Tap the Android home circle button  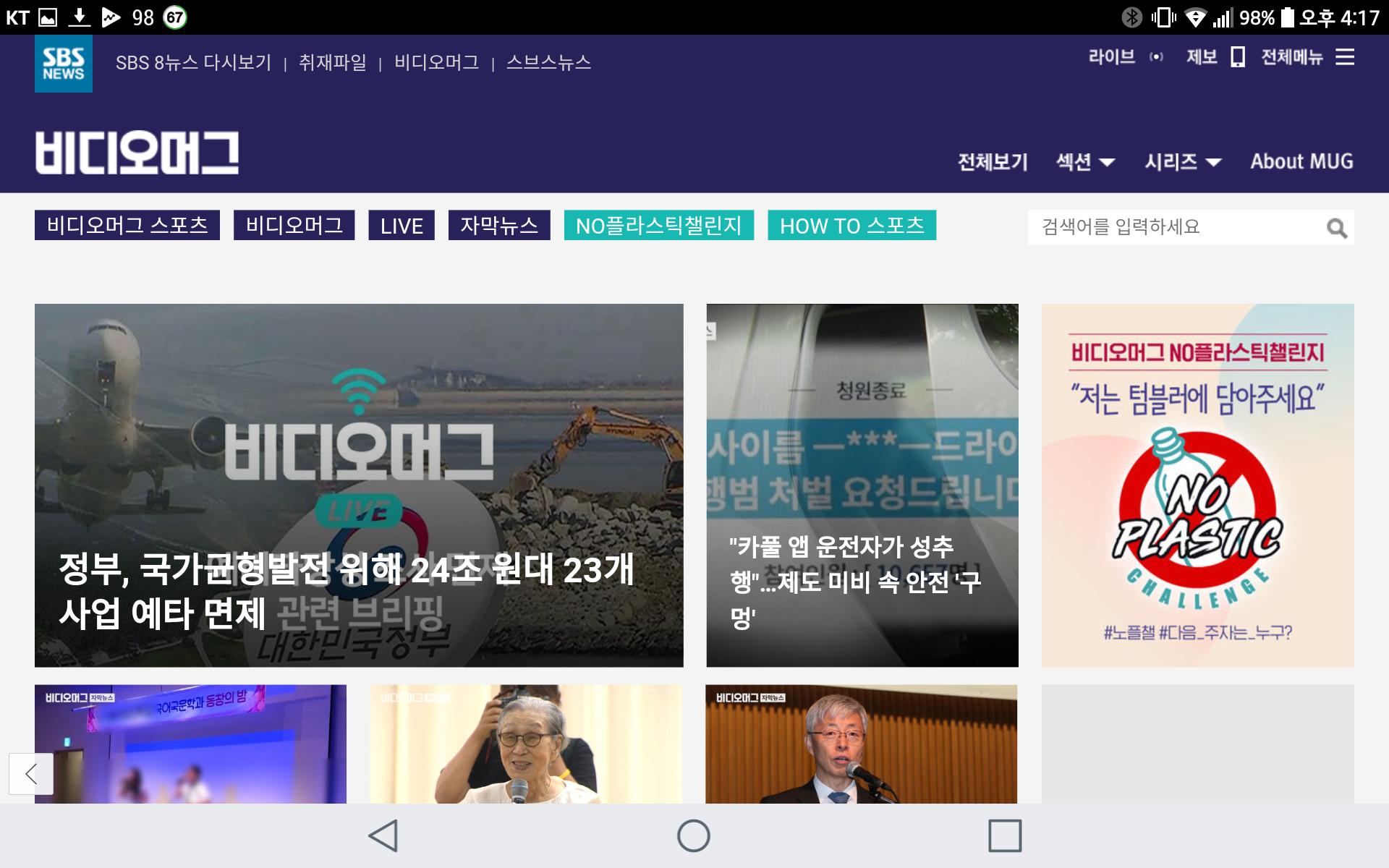click(x=693, y=835)
